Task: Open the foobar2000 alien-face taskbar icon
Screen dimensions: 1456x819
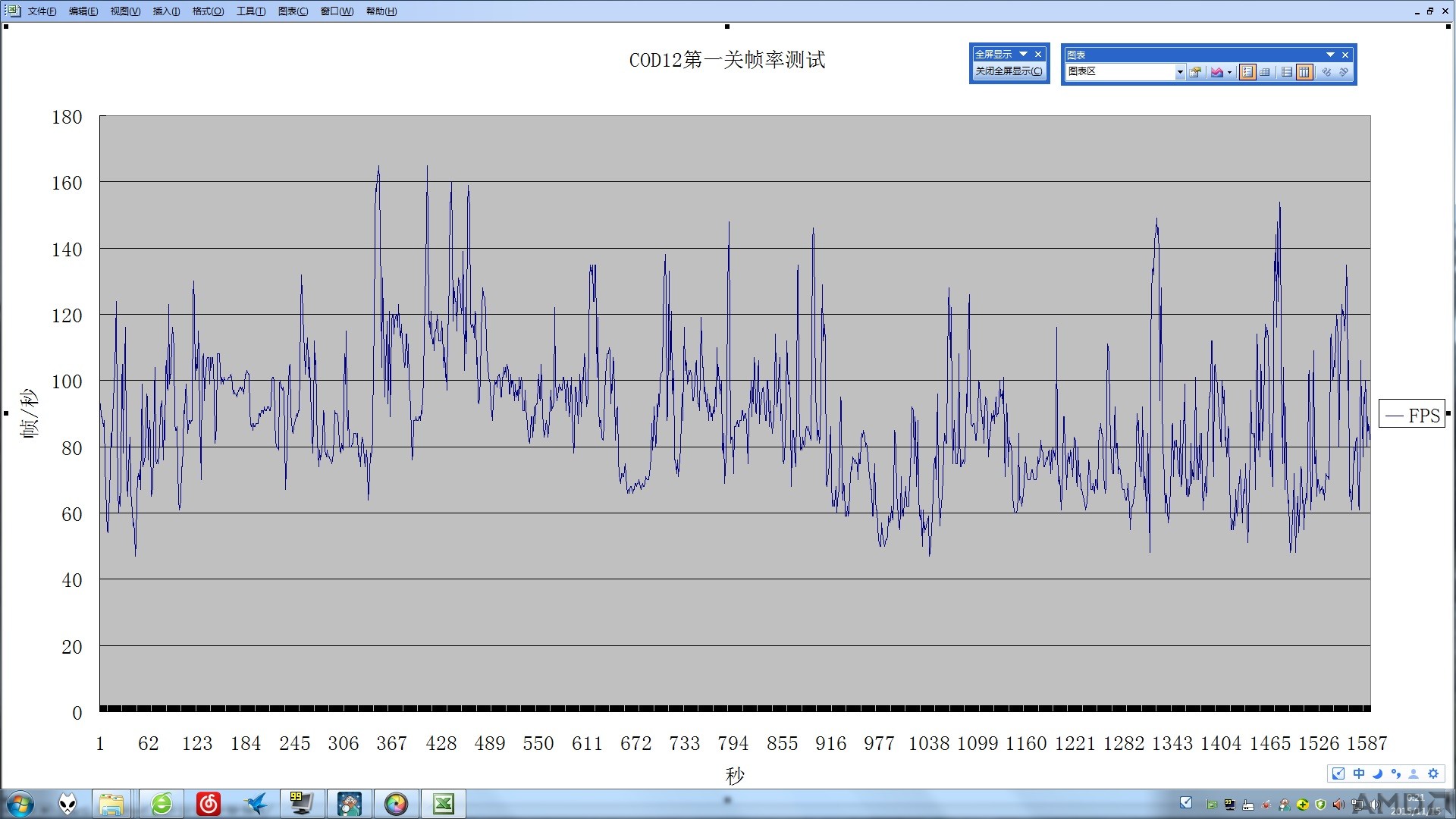Action: point(67,804)
